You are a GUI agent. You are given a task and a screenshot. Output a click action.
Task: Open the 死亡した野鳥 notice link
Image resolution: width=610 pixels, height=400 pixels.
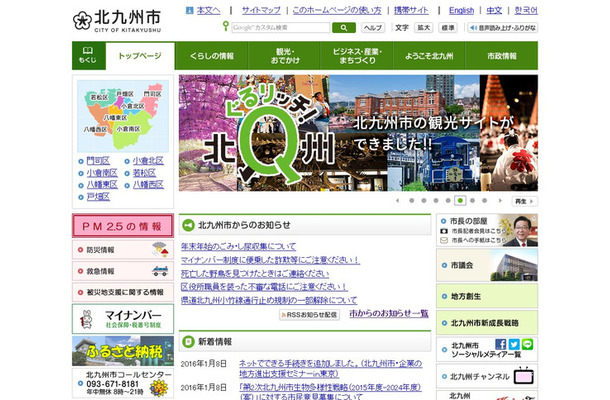click(255, 274)
